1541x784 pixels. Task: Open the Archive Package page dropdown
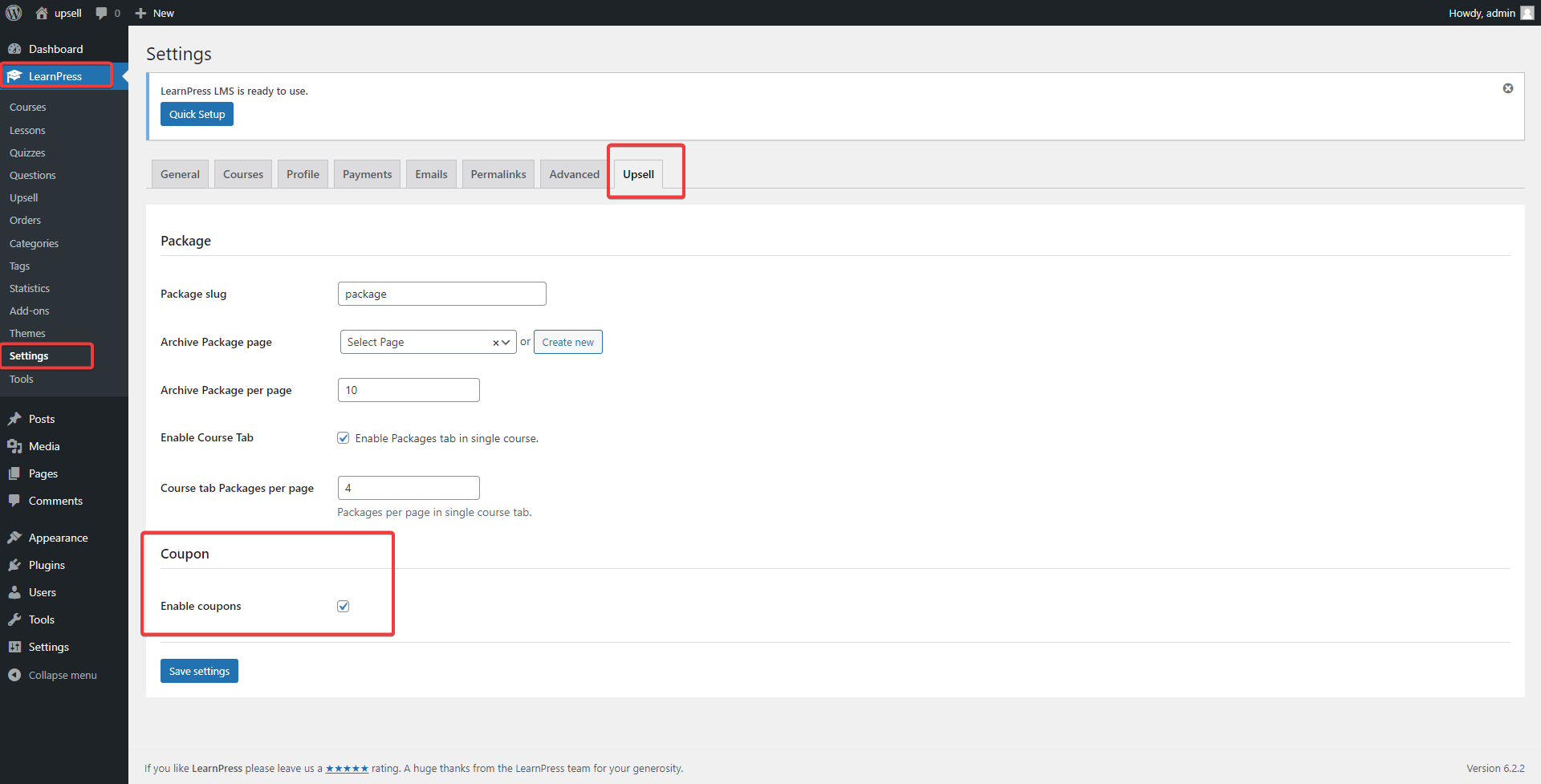tap(428, 342)
